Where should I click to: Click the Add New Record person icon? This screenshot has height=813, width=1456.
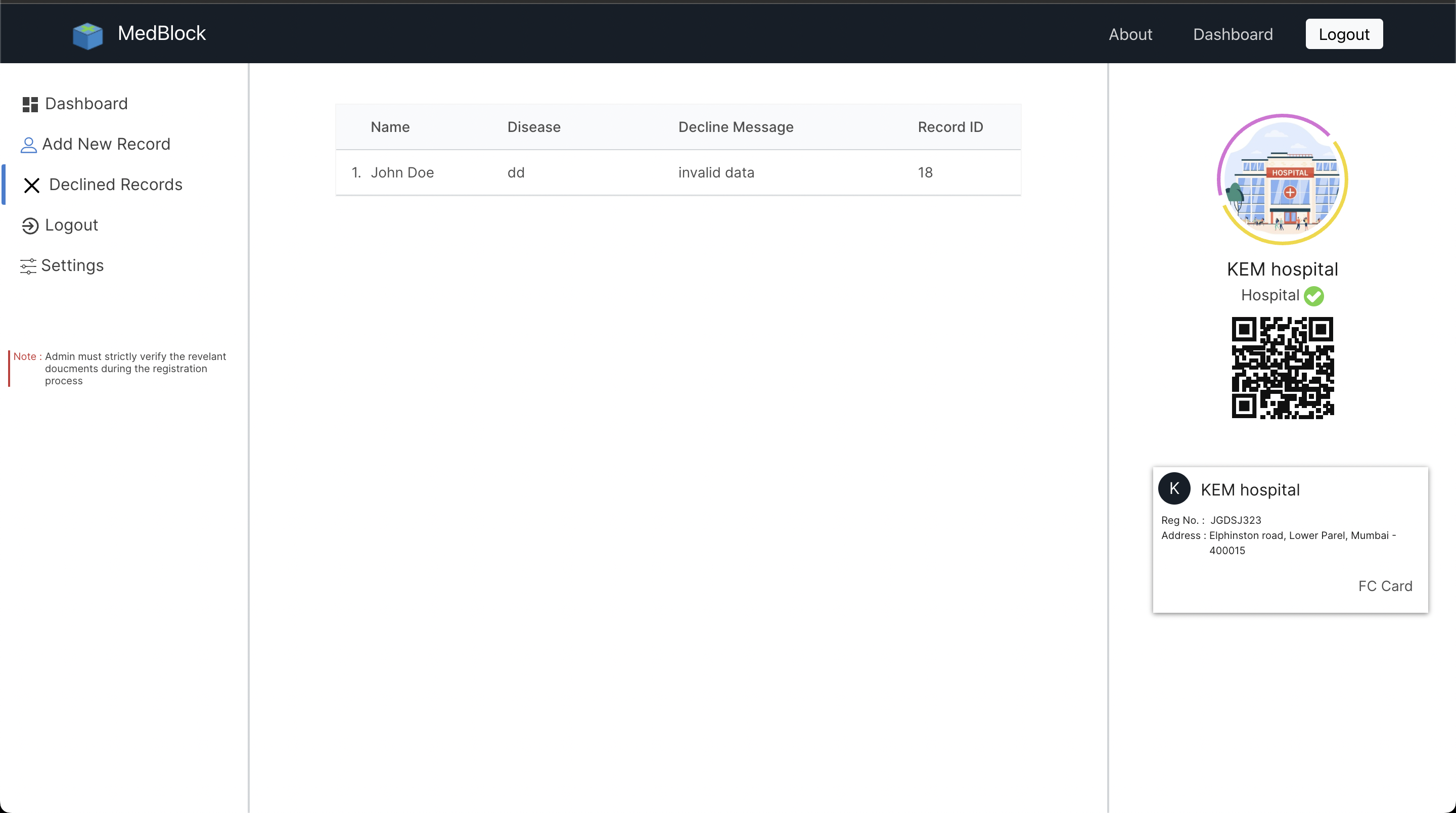coord(28,145)
